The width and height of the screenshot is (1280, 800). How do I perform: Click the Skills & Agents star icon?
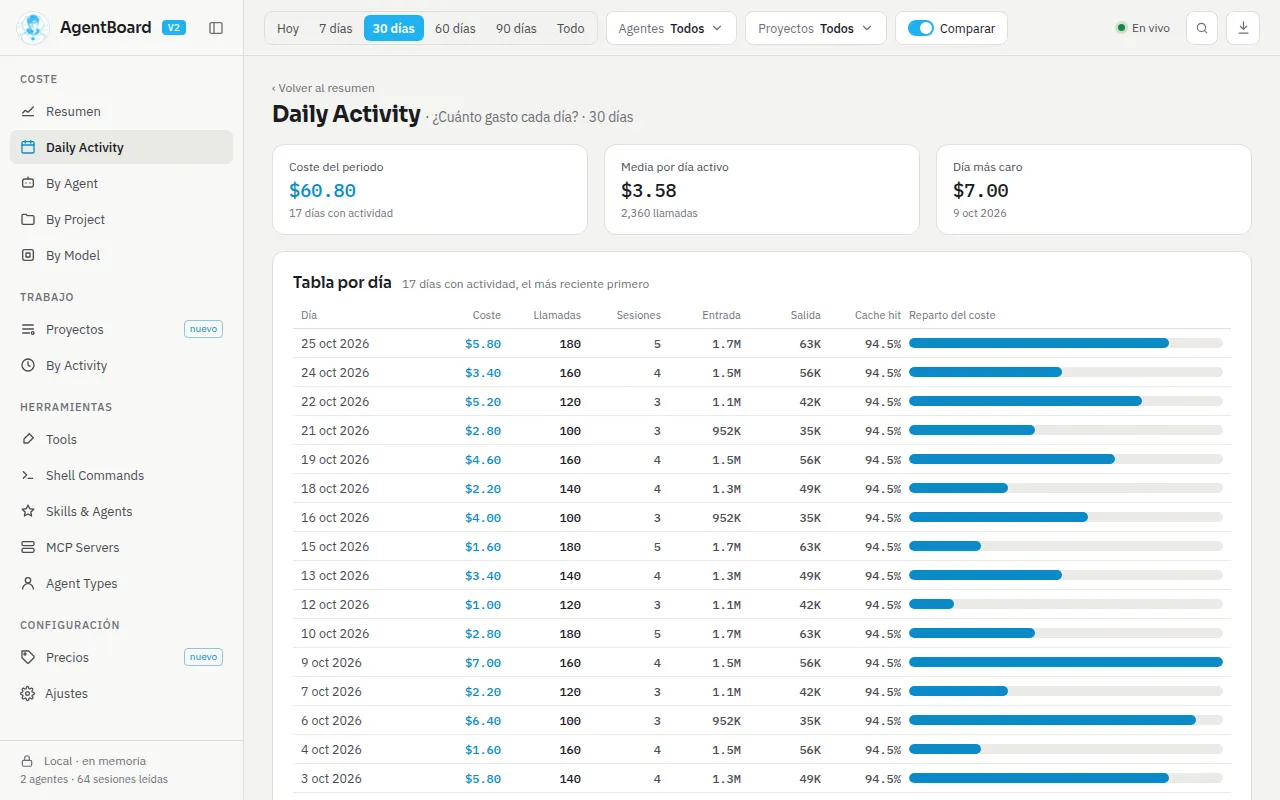28,511
